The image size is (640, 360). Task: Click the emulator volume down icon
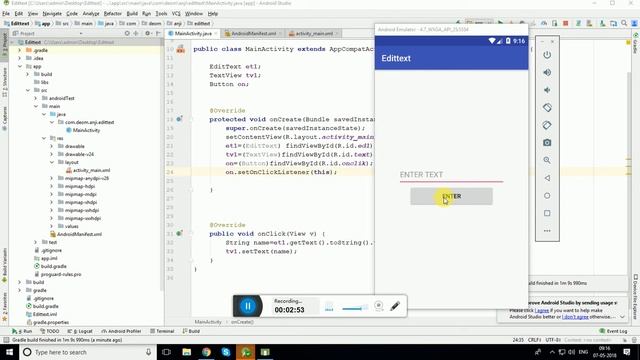click(x=547, y=90)
